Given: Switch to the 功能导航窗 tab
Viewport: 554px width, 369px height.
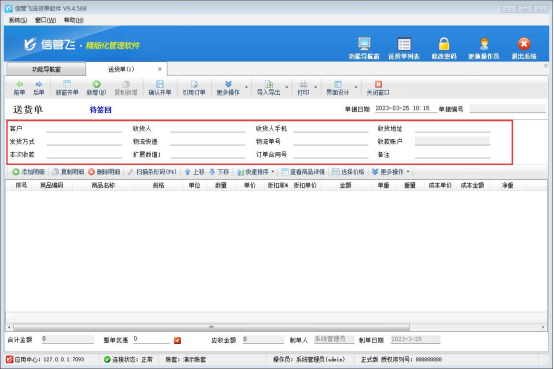Looking at the screenshot, I should tap(46, 69).
